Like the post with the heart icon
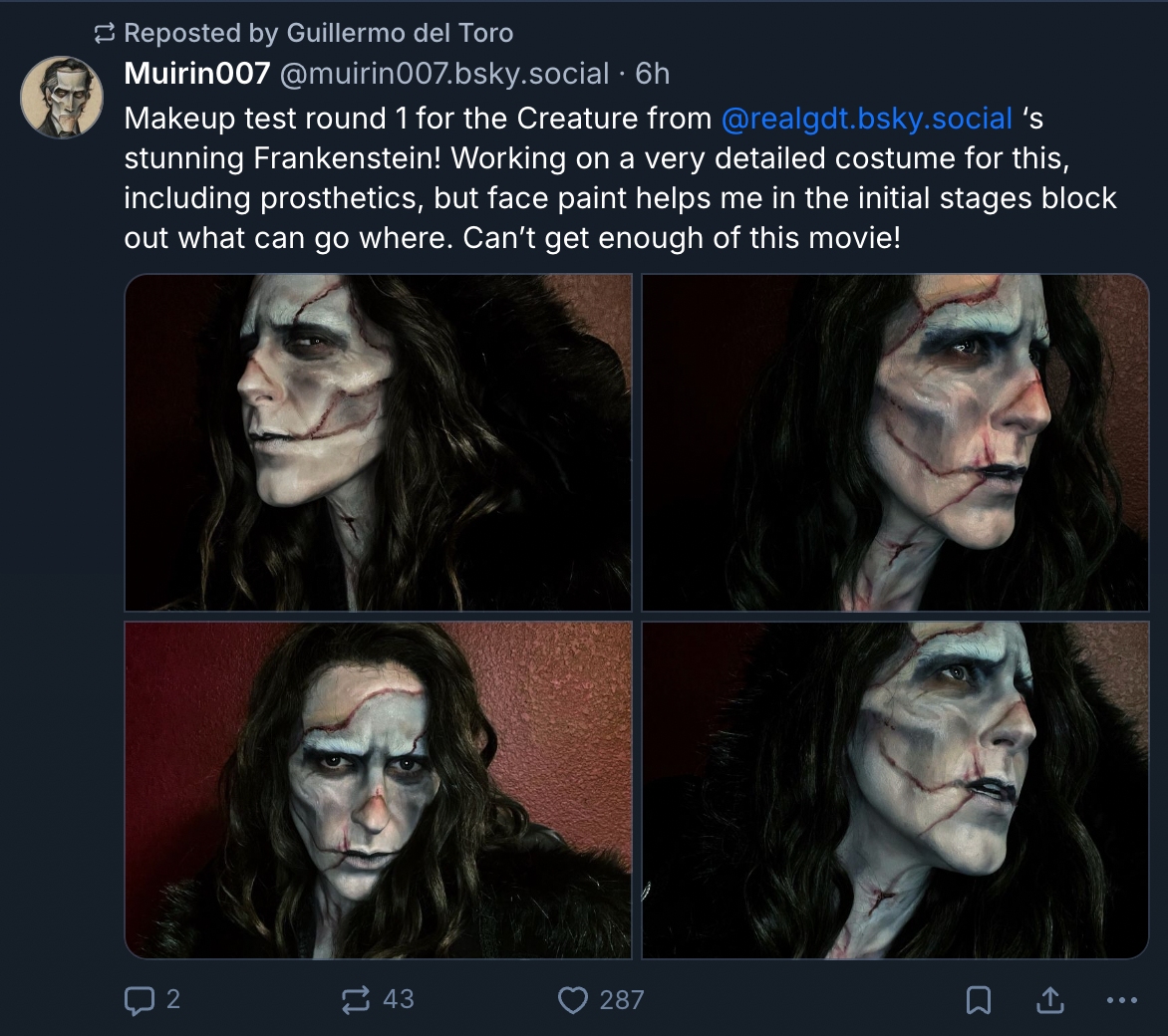Image resolution: width=1168 pixels, height=1036 pixels. (572, 999)
